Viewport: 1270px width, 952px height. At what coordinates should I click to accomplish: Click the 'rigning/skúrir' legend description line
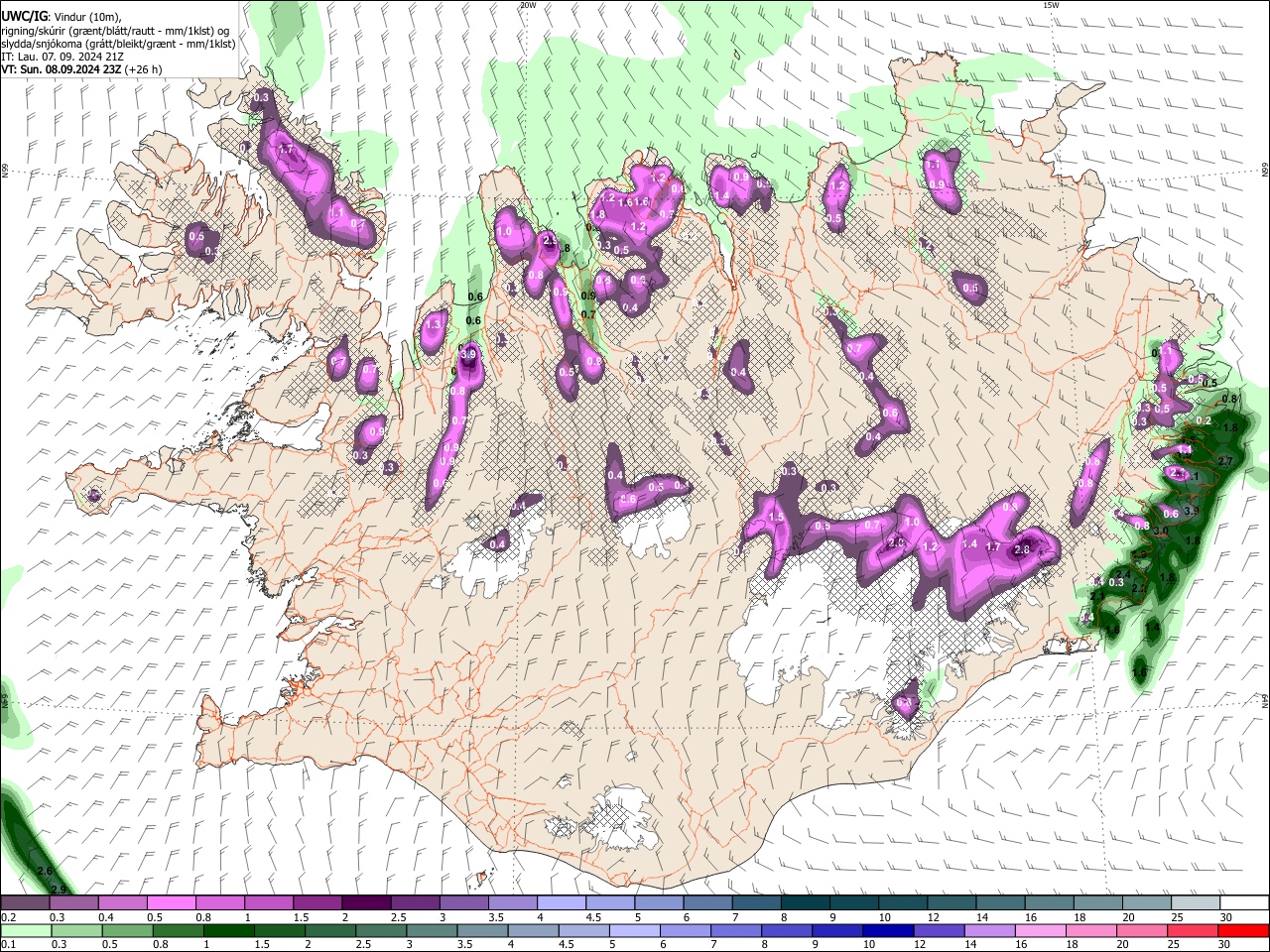(115, 30)
